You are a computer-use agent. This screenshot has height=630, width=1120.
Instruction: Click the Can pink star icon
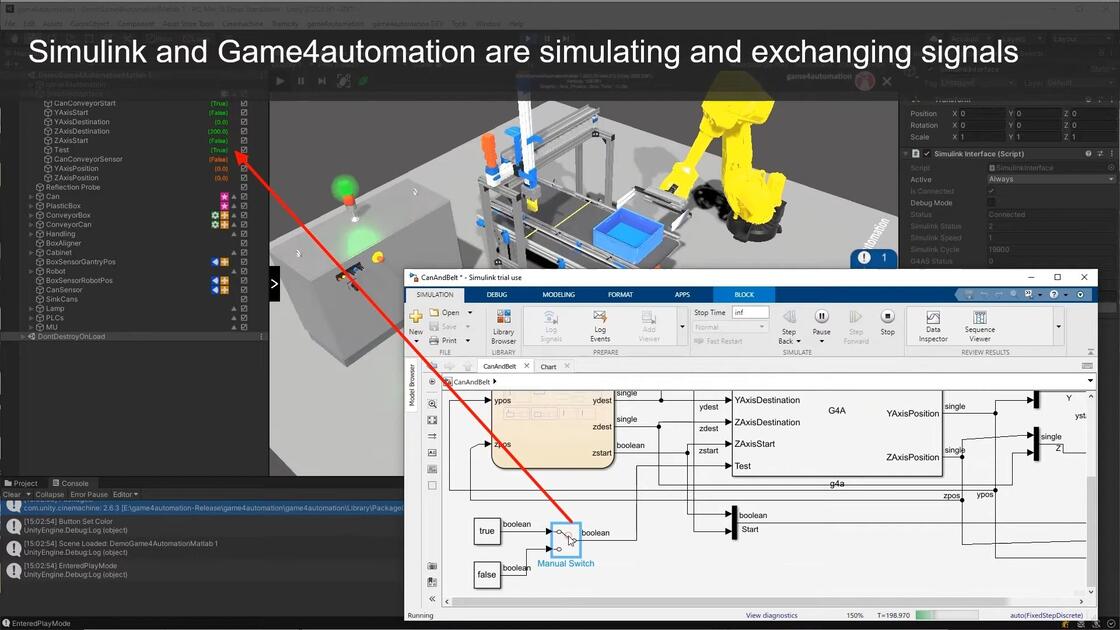click(224, 196)
